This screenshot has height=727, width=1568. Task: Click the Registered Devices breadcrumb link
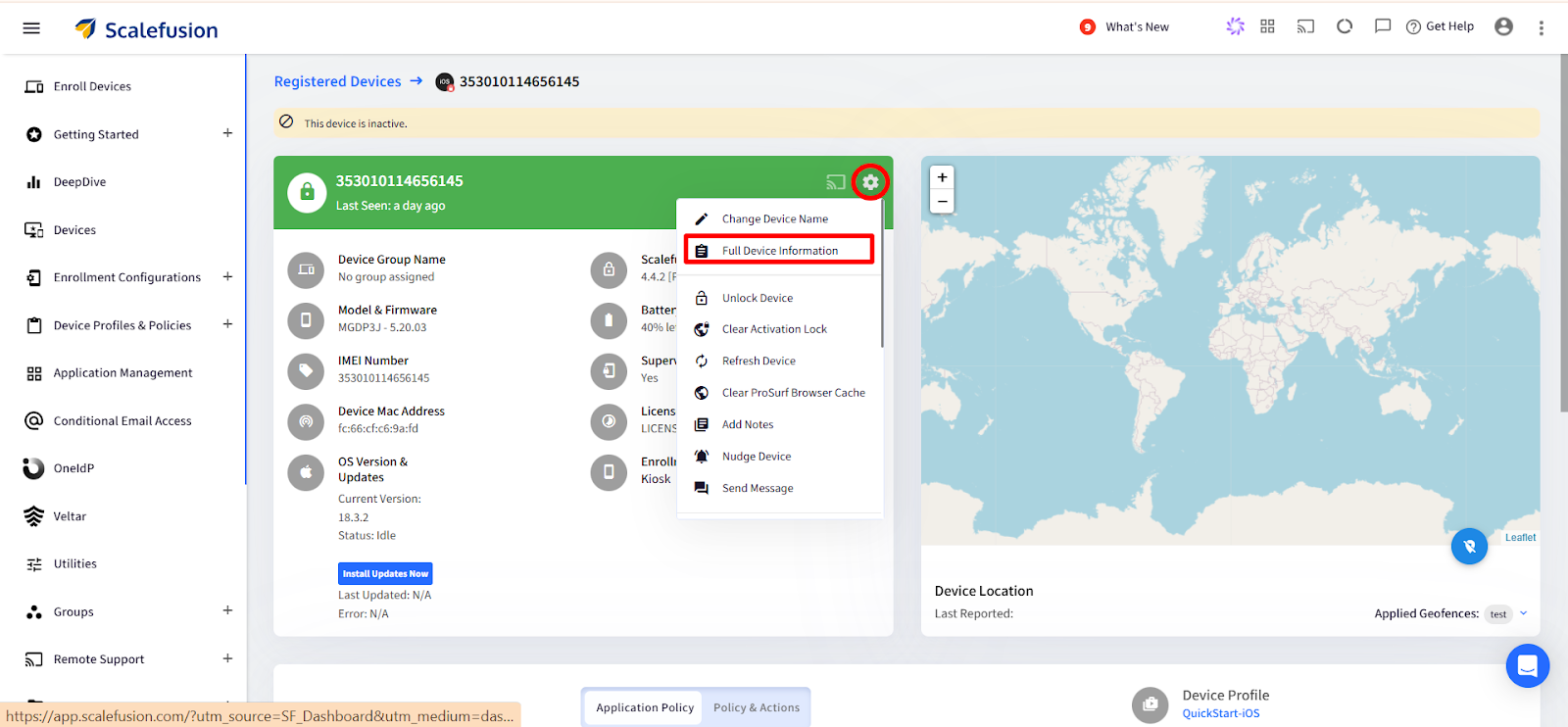click(337, 81)
